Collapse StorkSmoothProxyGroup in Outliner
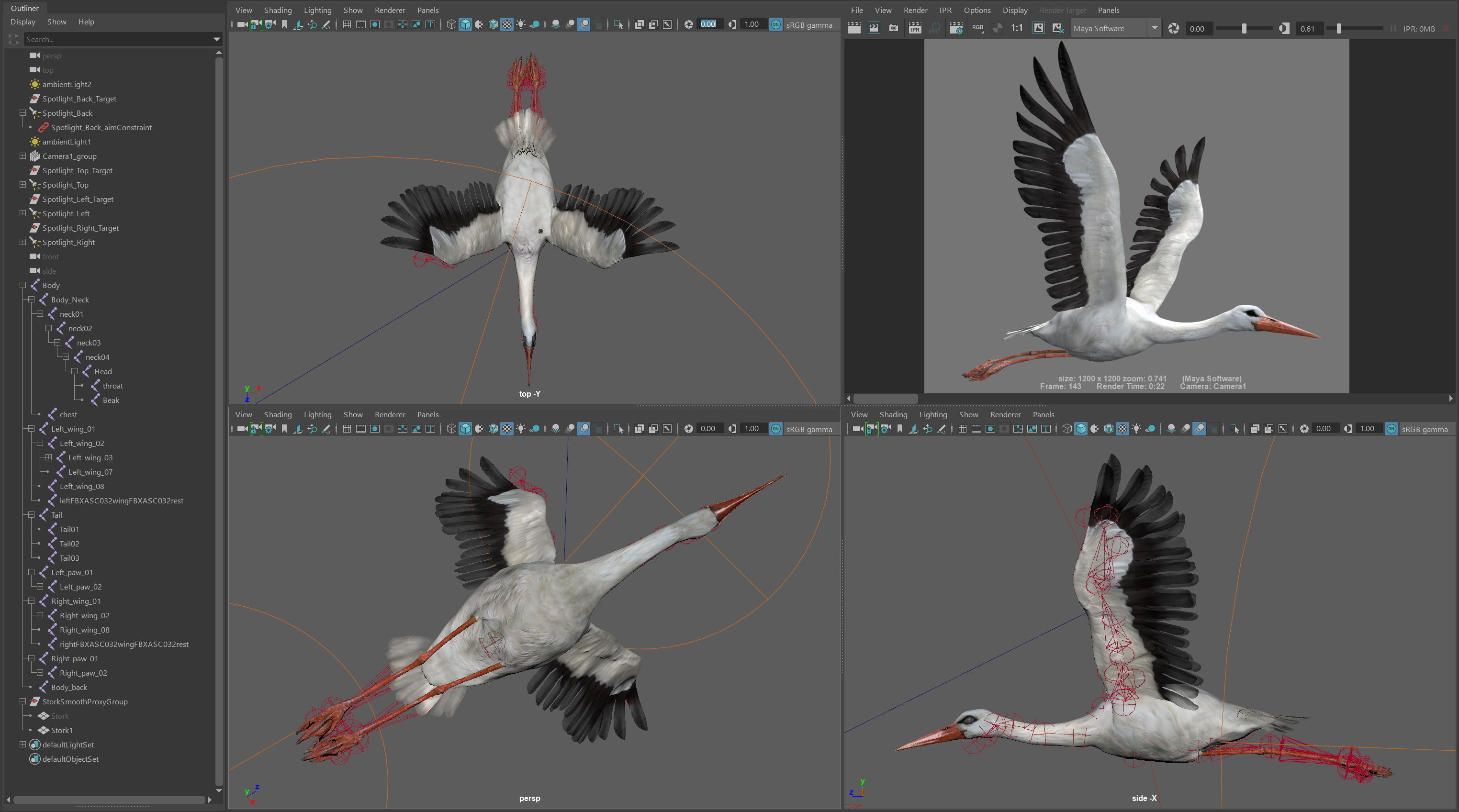This screenshot has height=812, width=1459. (x=22, y=701)
